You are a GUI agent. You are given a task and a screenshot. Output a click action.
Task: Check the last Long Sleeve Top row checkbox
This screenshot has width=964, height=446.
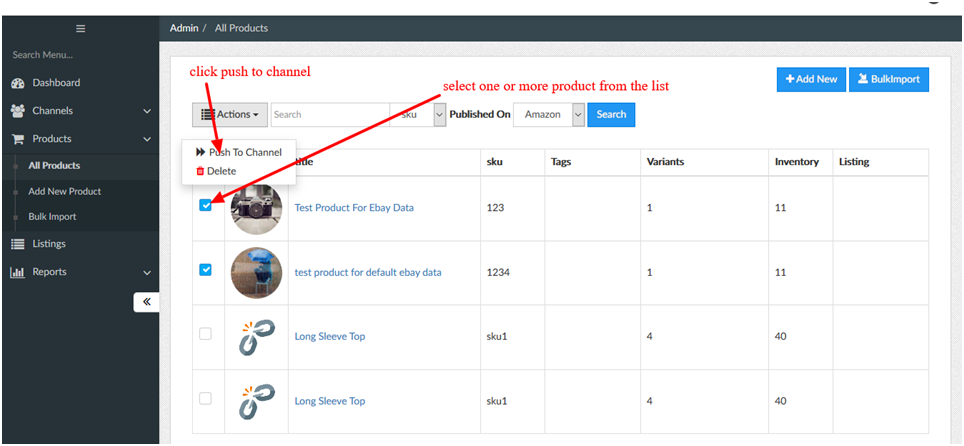[x=205, y=399]
